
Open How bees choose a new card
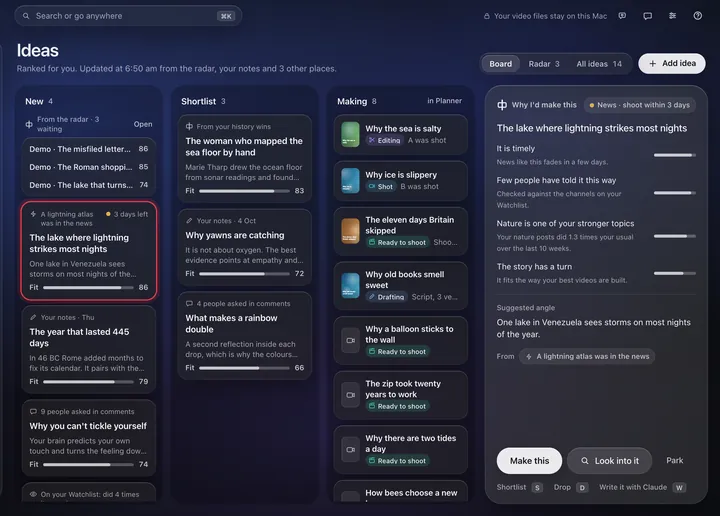tap(400, 492)
